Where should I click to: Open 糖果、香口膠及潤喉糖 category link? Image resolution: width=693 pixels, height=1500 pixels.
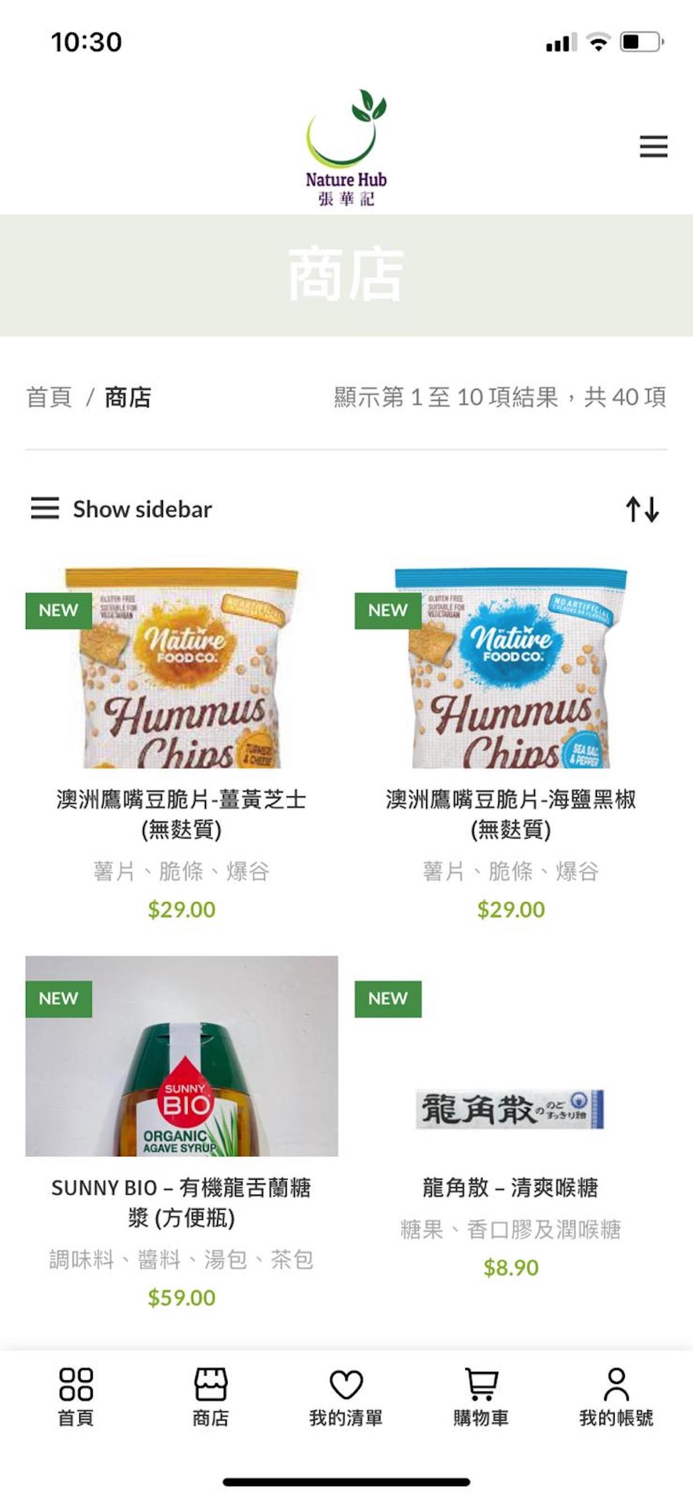511,1230
